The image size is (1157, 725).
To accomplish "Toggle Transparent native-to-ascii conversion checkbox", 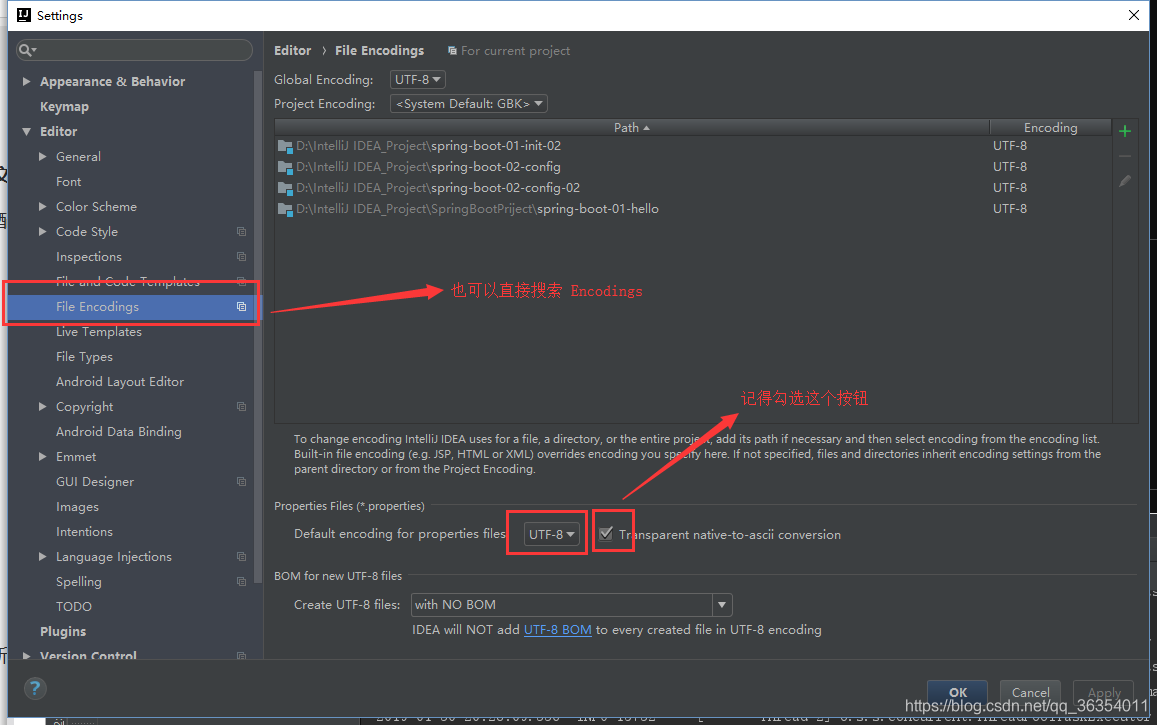I will pos(606,533).
